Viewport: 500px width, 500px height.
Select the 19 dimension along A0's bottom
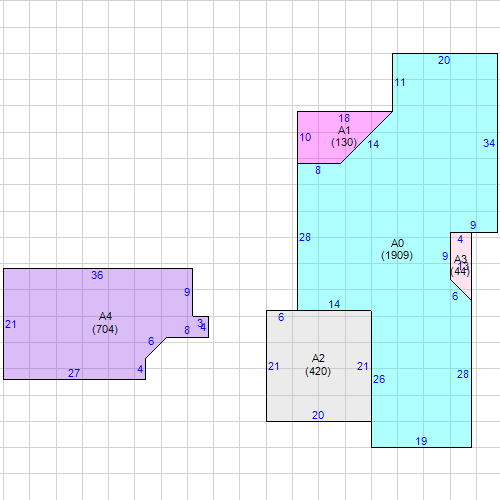tap(421, 441)
